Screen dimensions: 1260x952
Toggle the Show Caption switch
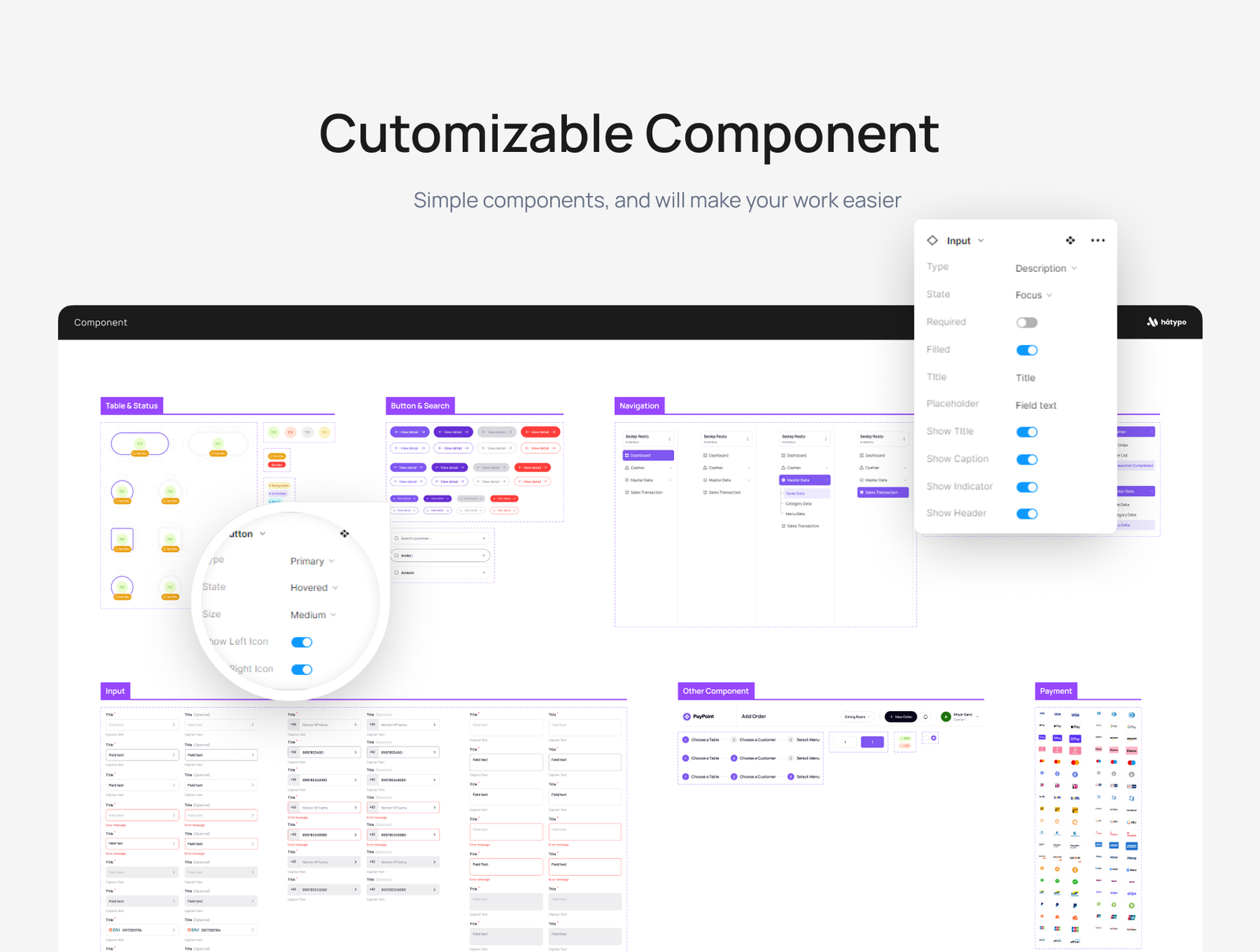click(x=1027, y=460)
